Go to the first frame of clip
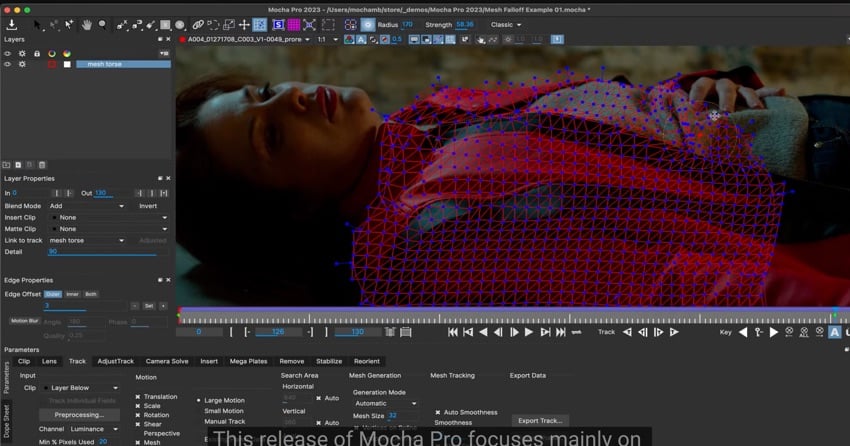850x446 pixels. (x=453, y=332)
